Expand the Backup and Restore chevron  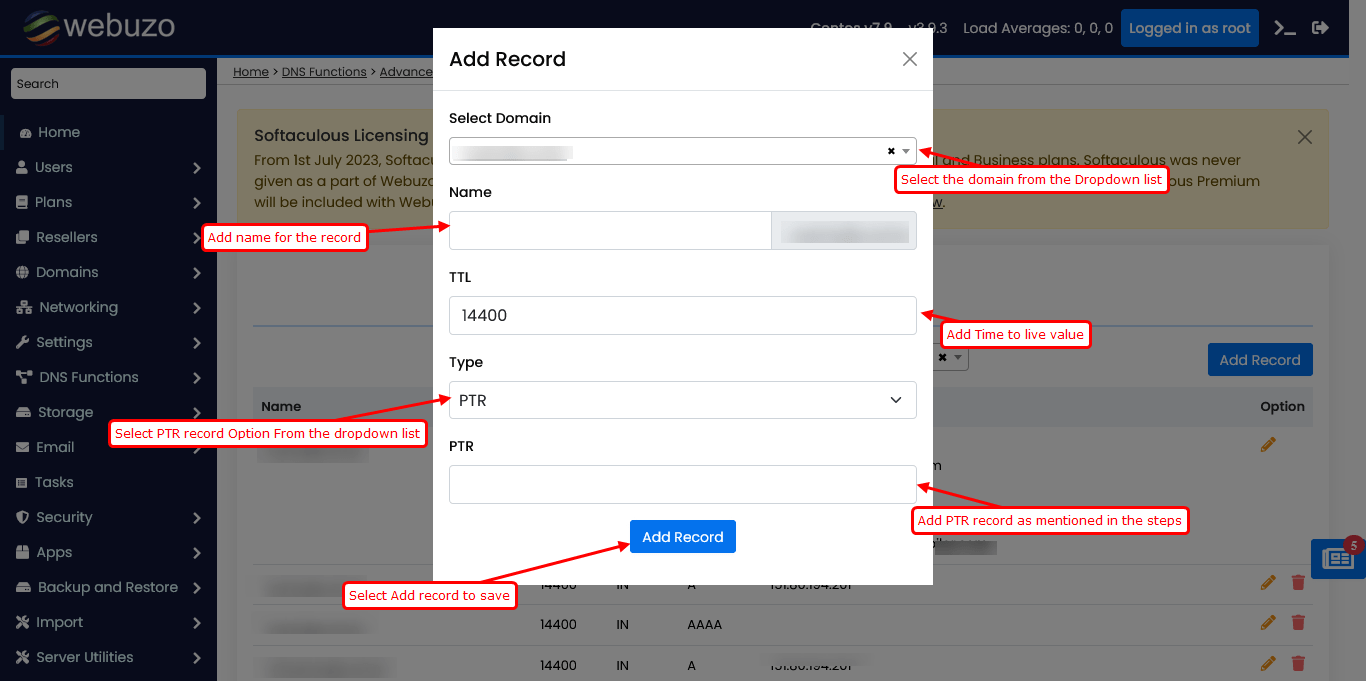coord(197,588)
